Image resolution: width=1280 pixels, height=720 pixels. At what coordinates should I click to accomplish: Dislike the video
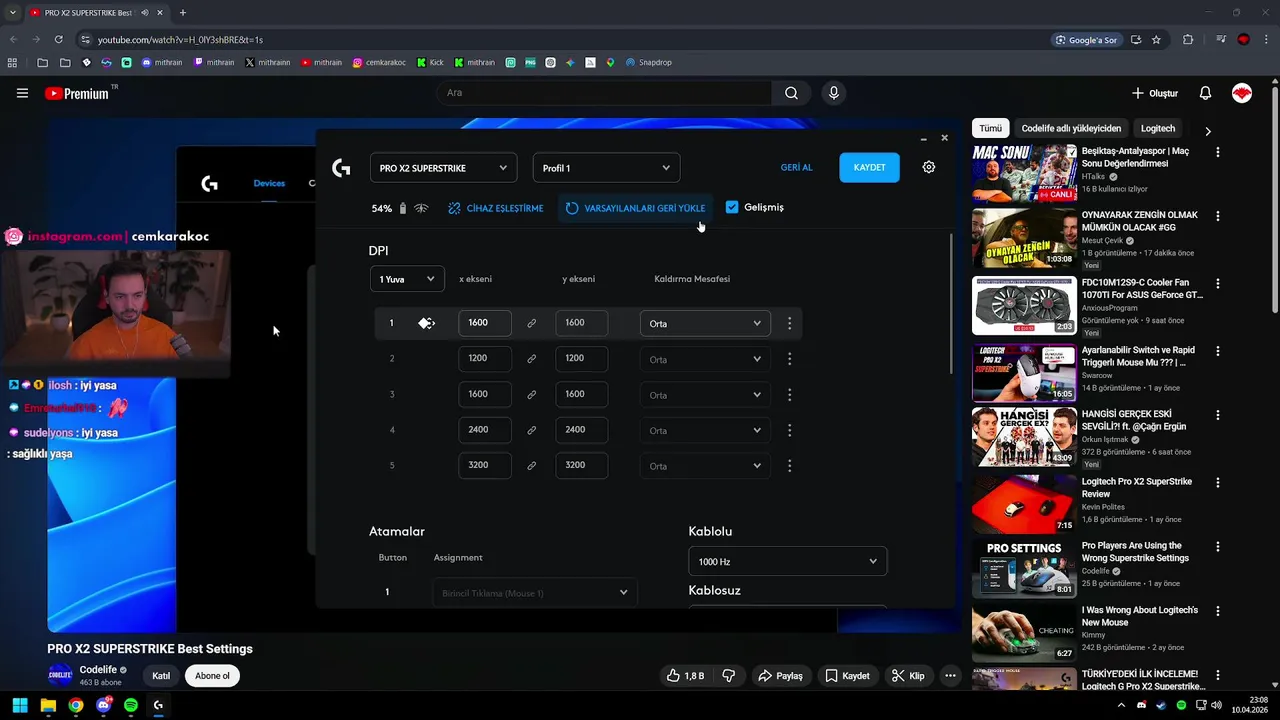pyautogui.click(x=729, y=676)
